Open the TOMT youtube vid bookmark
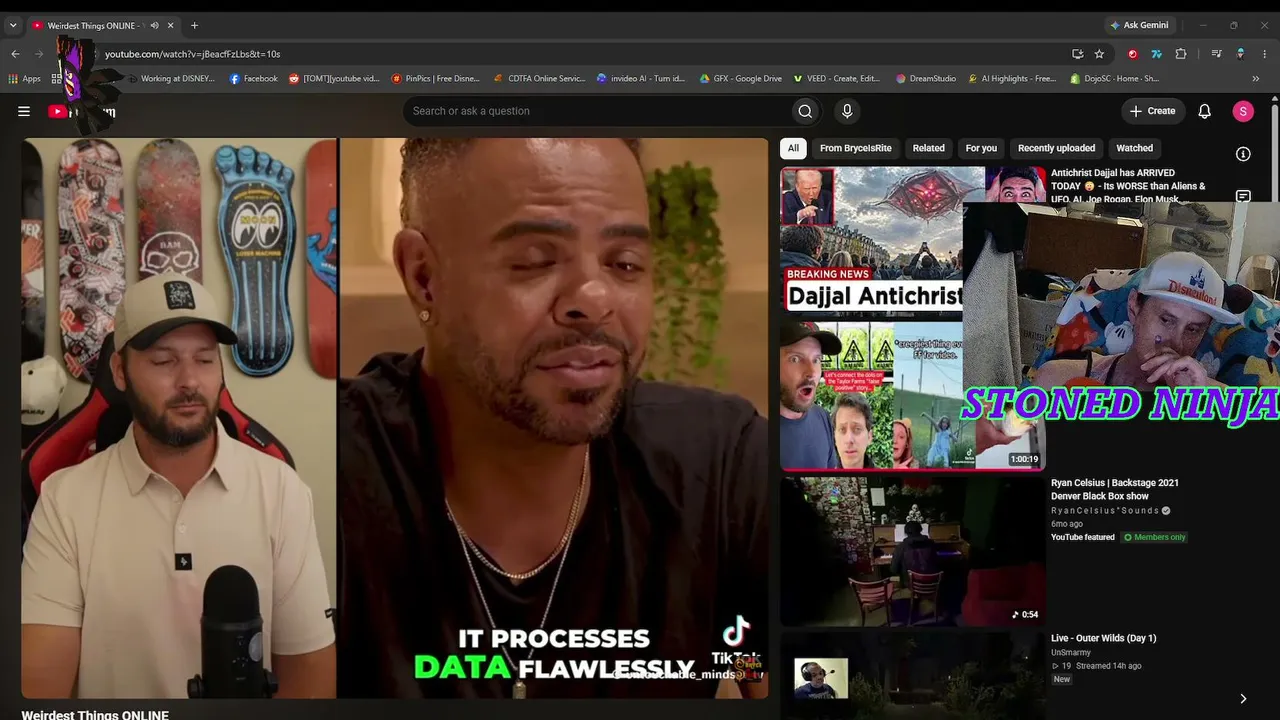 coord(334,78)
